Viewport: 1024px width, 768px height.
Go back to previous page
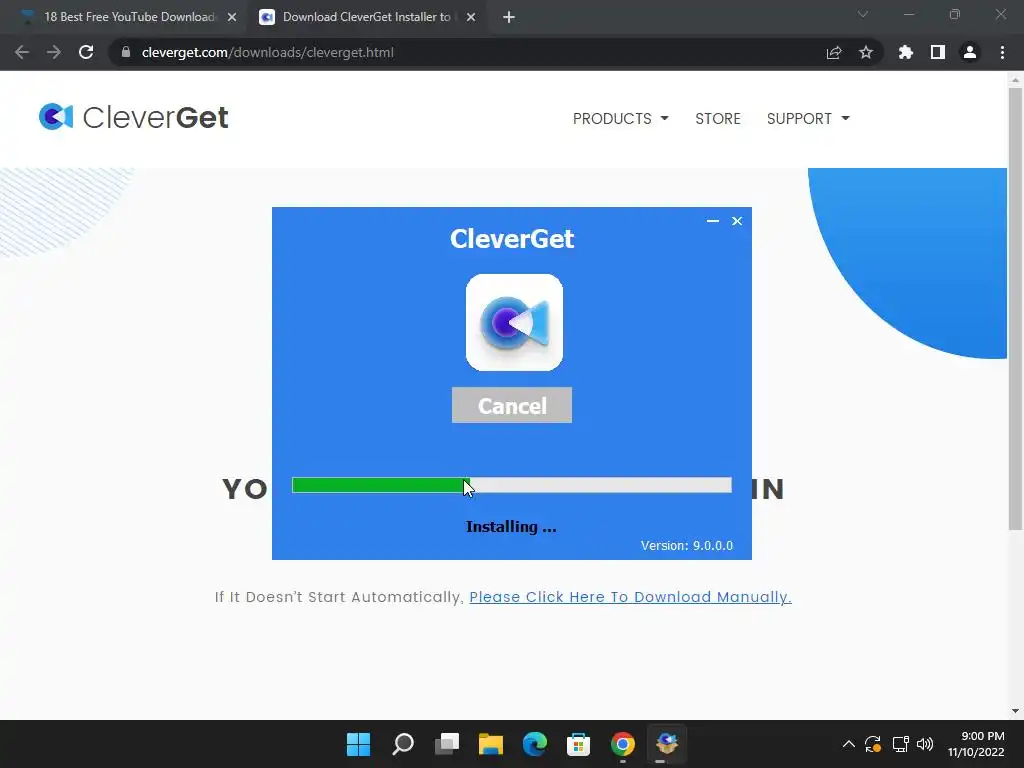[22, 52]
